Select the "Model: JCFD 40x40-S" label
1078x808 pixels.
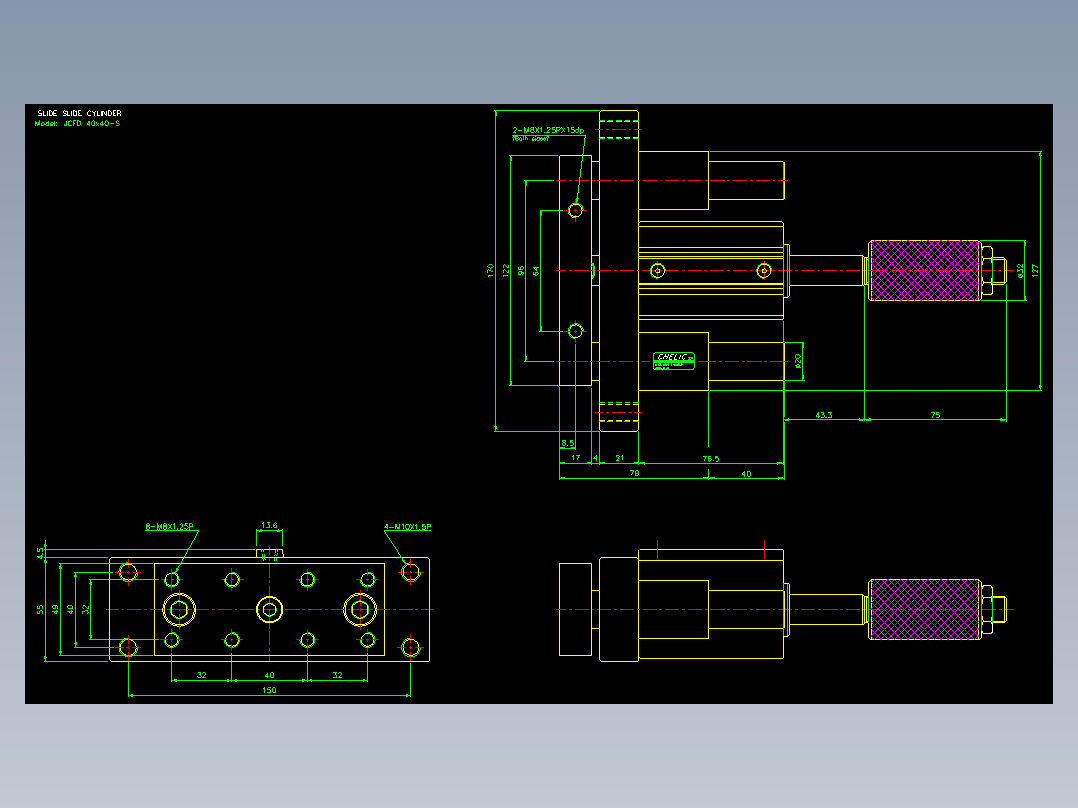coord(77,124)
